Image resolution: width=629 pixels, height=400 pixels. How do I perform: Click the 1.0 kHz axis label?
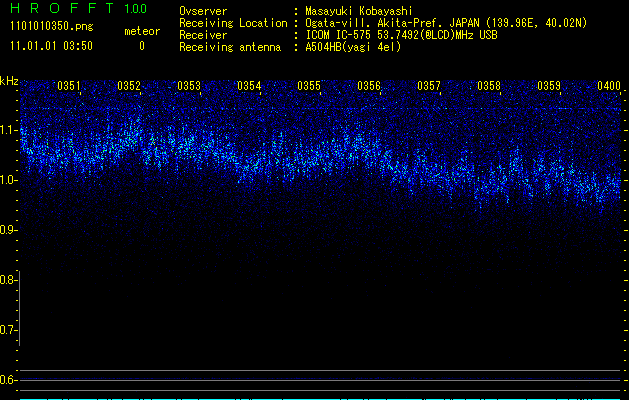[x=8, y=180]
